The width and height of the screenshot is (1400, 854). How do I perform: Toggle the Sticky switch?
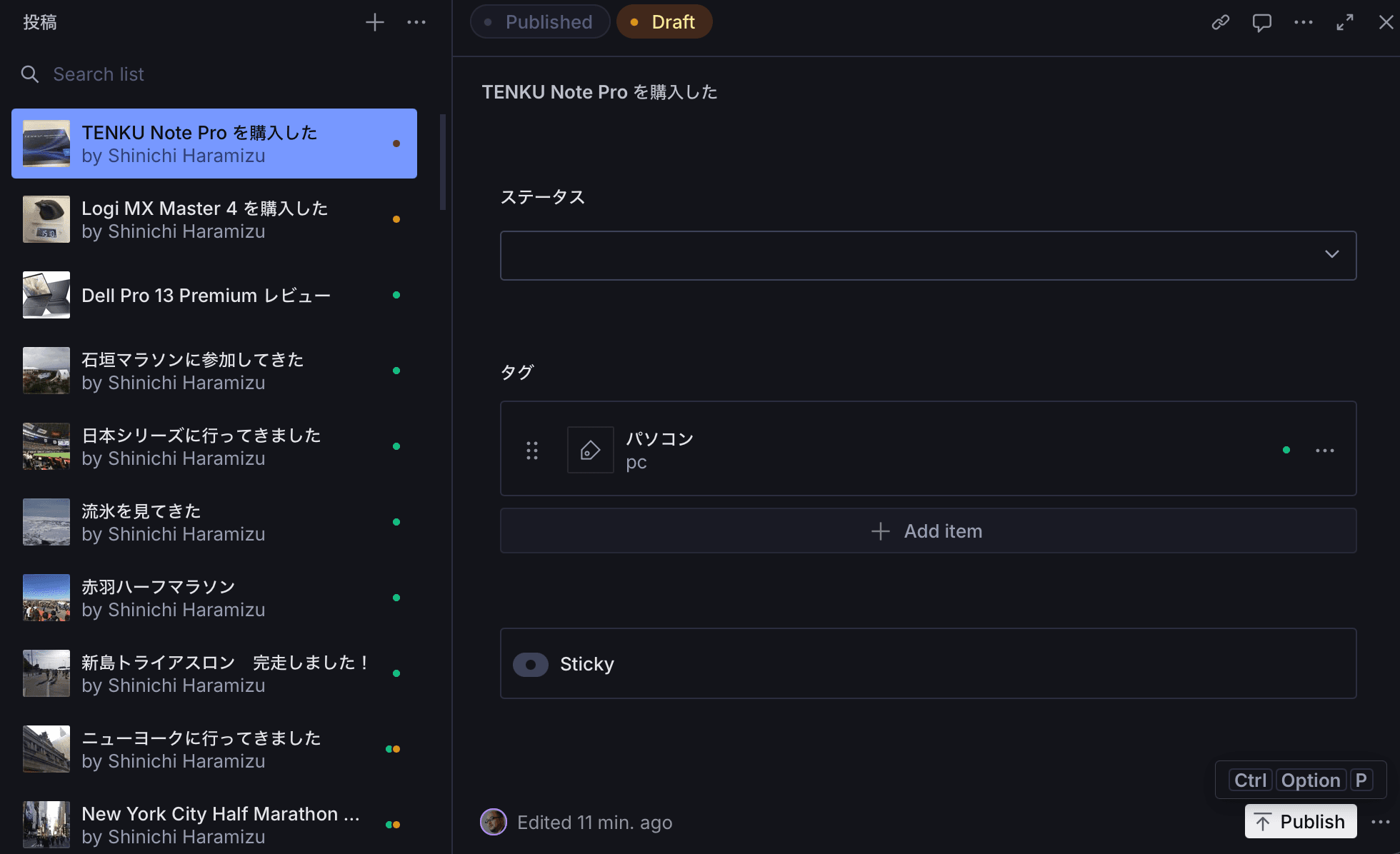tap(531, 664)
